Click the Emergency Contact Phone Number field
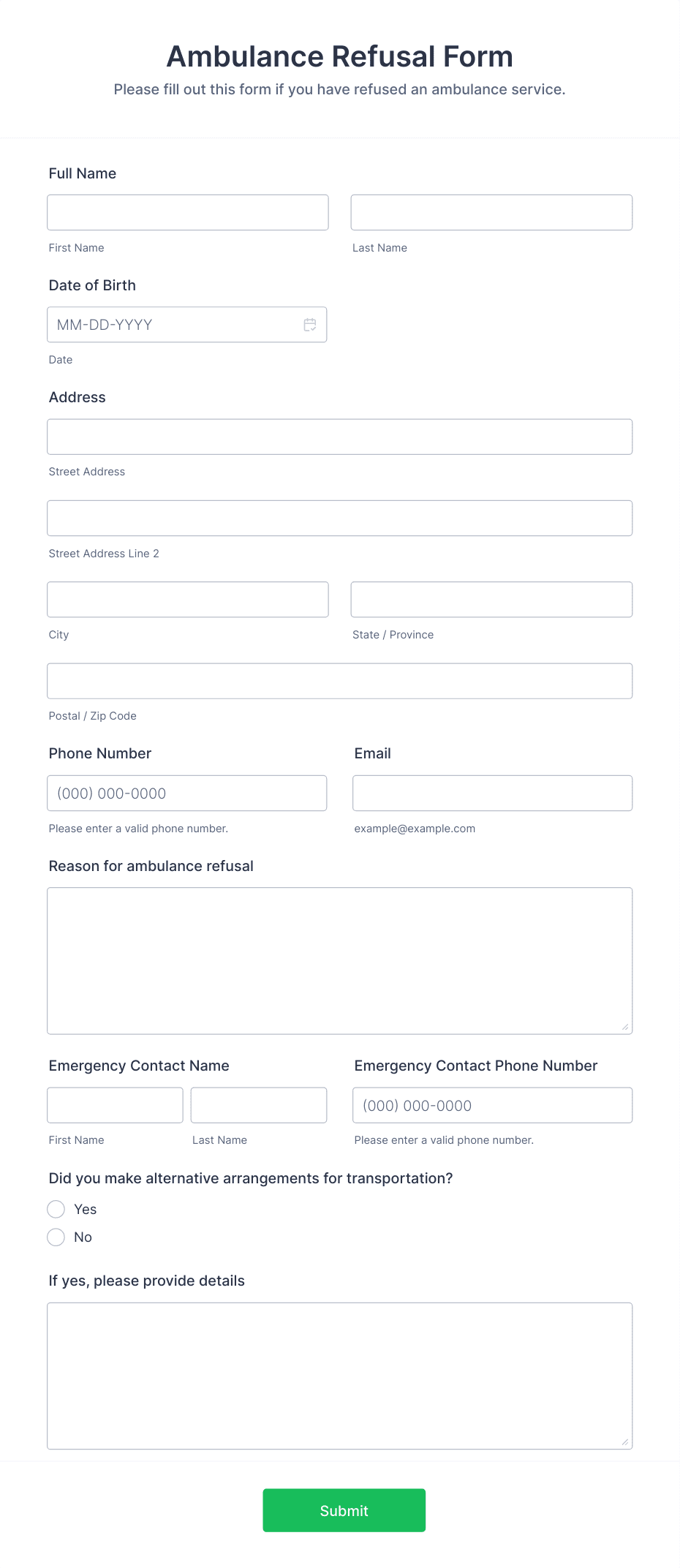 pos(492,1105)
